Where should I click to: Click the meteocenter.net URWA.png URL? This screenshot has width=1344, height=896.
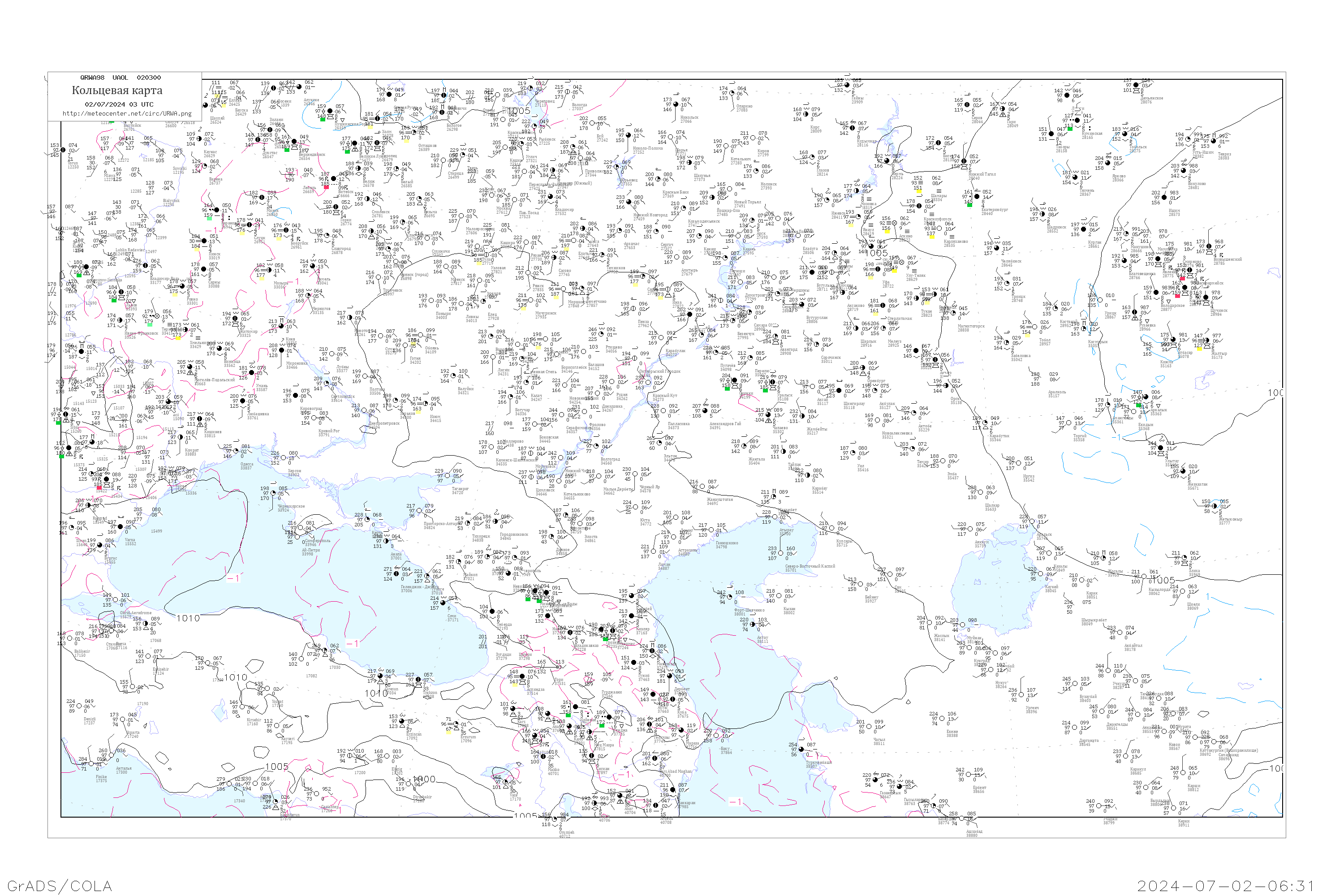[127, 113]
